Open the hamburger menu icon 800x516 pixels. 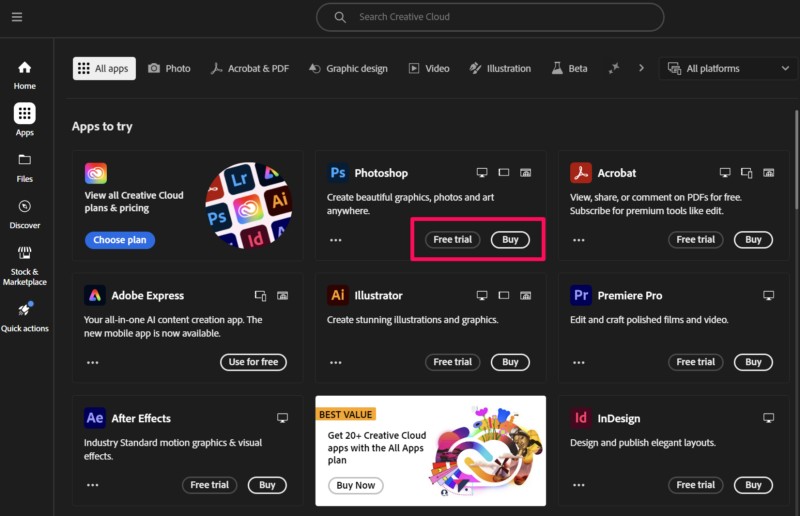(x=17, y=17)
